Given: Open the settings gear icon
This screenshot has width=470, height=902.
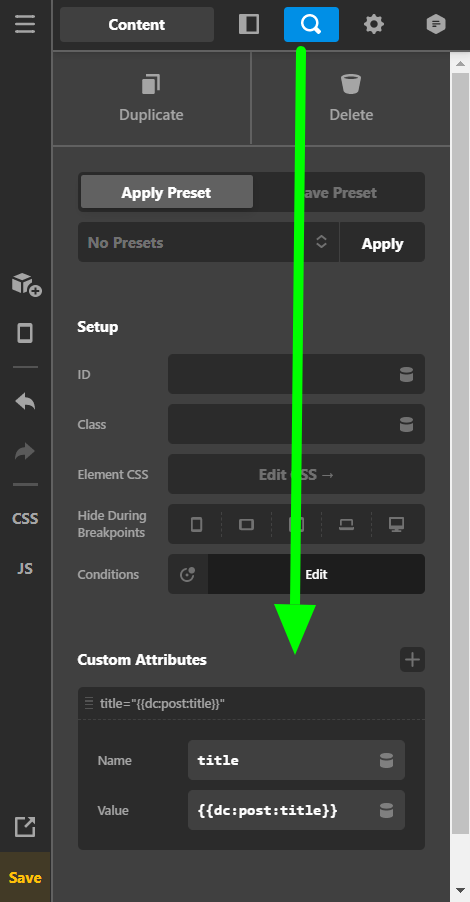Looking at the screenshot, I should 374,24.
